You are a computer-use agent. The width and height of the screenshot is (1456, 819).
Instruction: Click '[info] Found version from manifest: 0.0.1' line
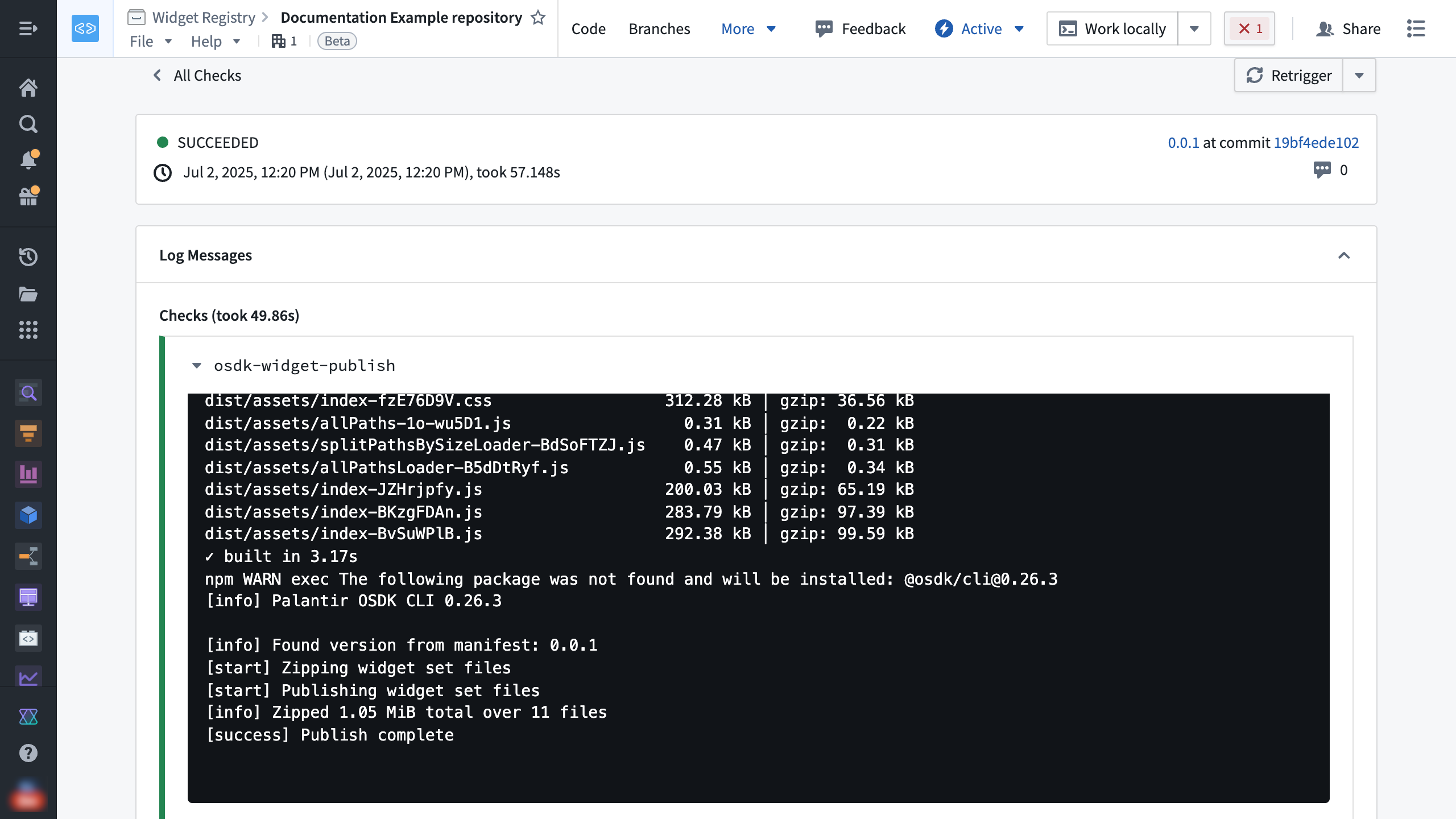pos(402,645)
